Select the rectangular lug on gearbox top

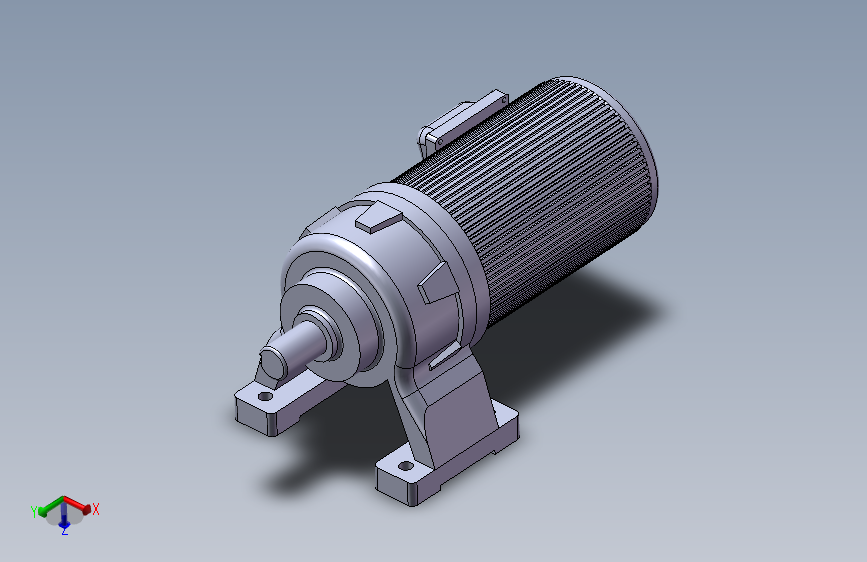(x=379, y=217)
